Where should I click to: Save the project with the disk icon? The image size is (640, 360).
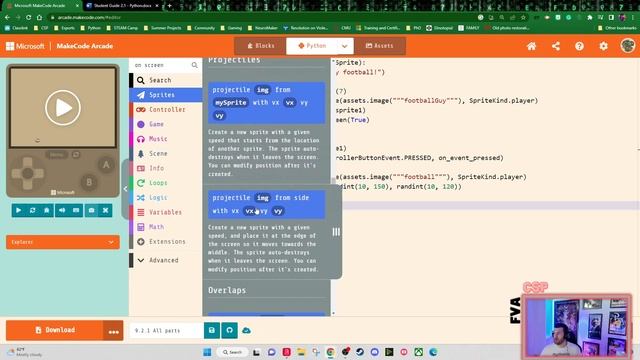(x=212, y=330)
